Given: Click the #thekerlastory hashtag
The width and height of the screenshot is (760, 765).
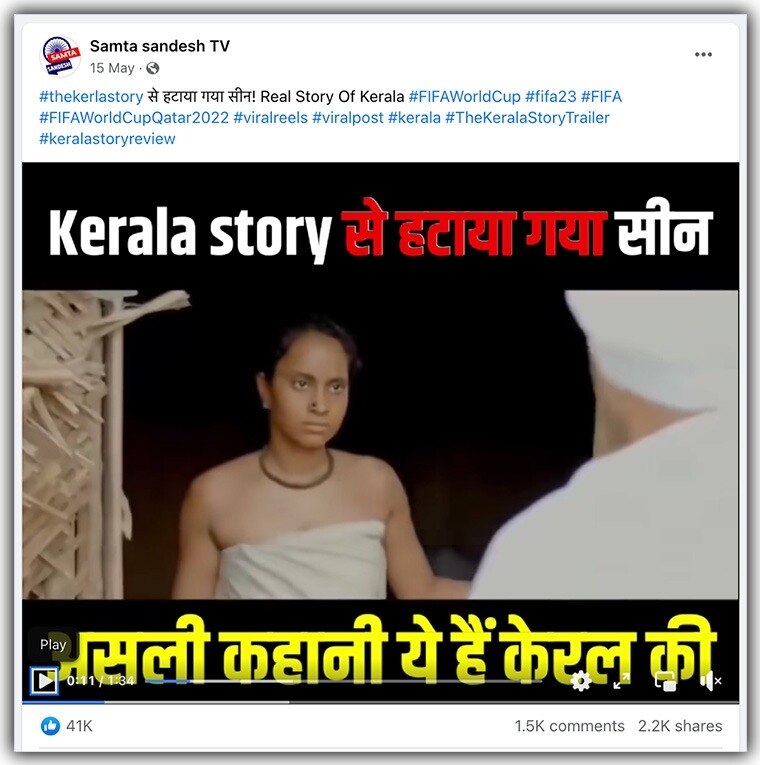Looking at the screenshot, I should point(91,97).
